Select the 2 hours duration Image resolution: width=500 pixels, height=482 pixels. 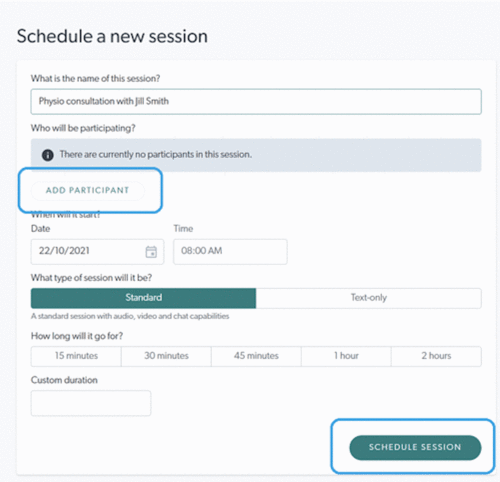436,356
